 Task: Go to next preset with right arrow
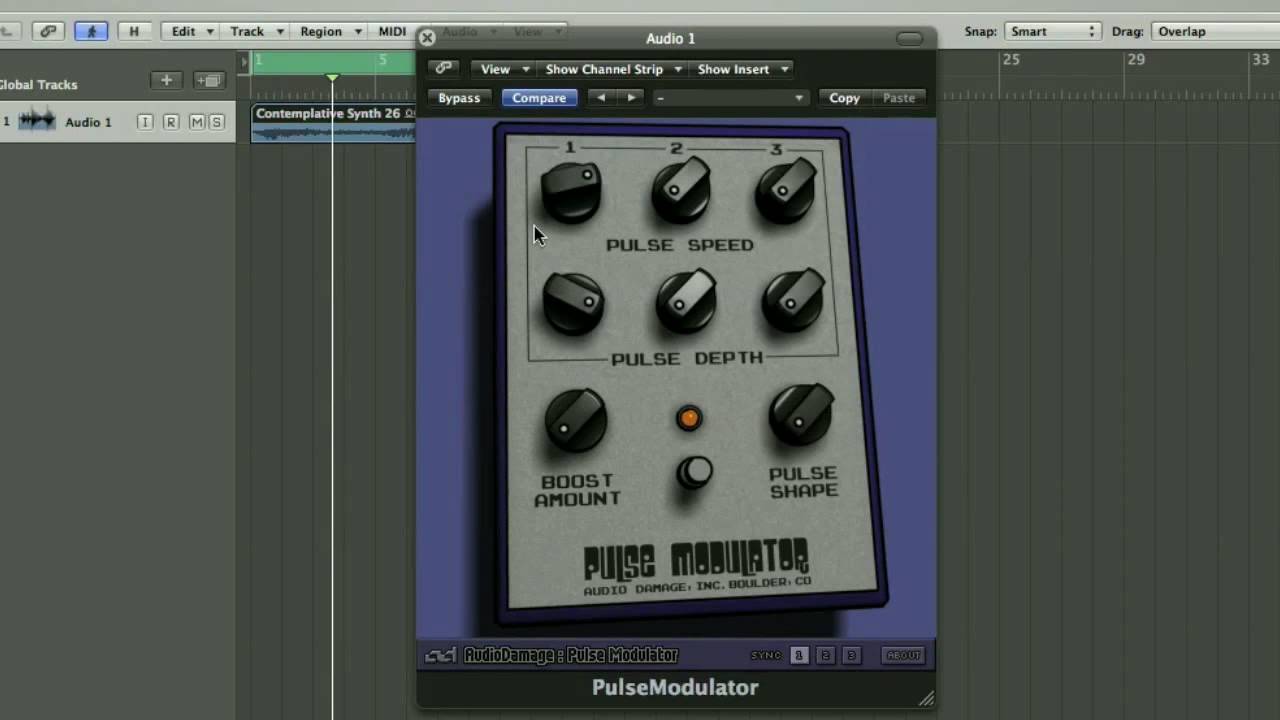coord(631,98)
